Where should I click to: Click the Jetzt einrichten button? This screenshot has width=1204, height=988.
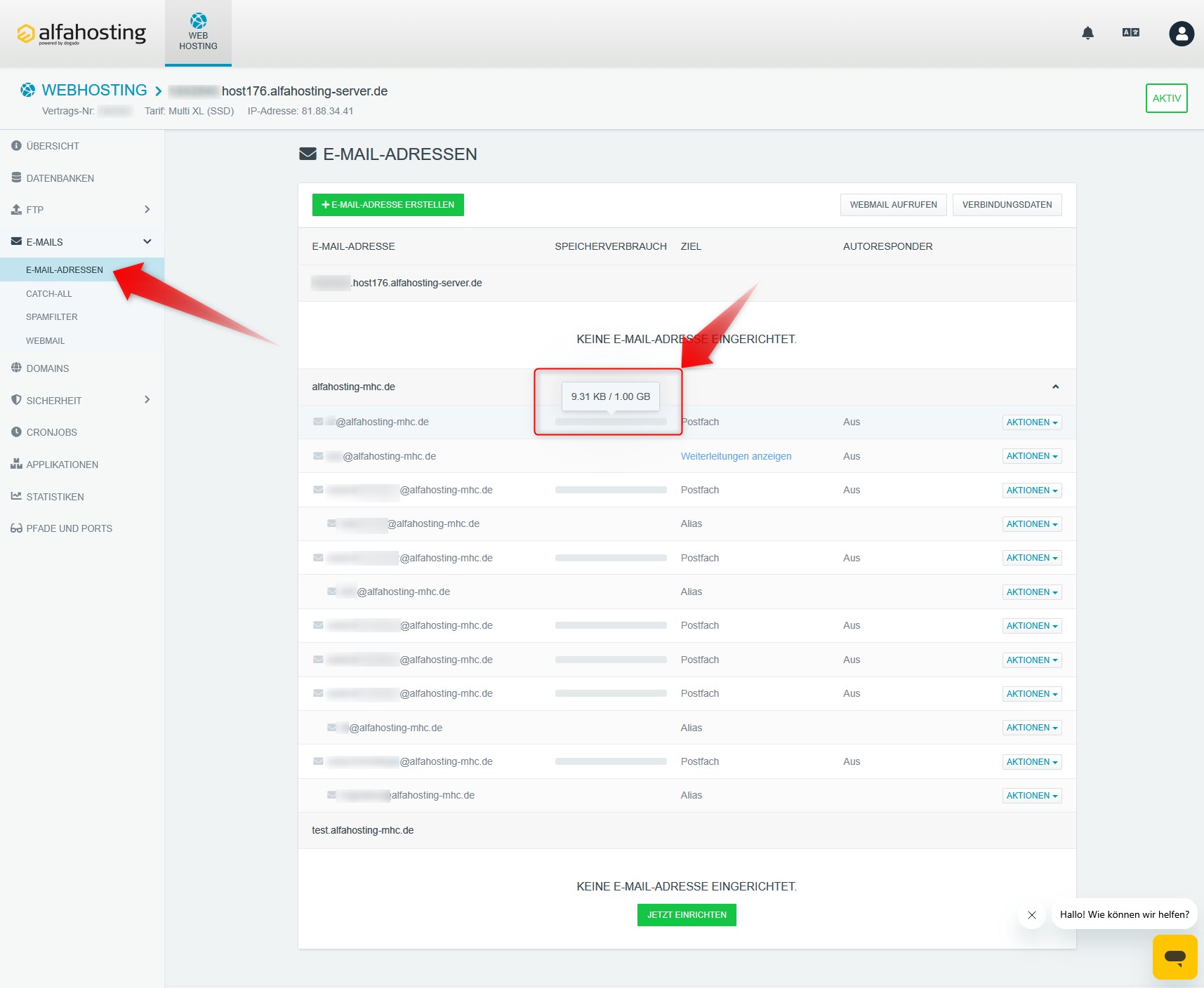coord(686,915)
